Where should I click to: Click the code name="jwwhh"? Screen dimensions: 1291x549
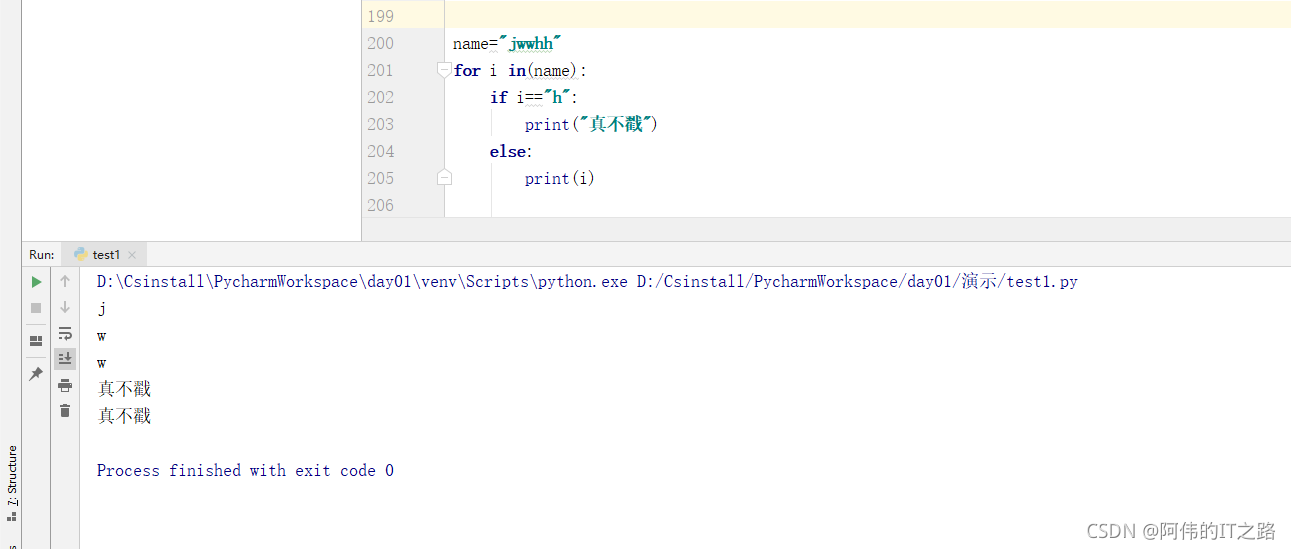click(x=507, y=43)
